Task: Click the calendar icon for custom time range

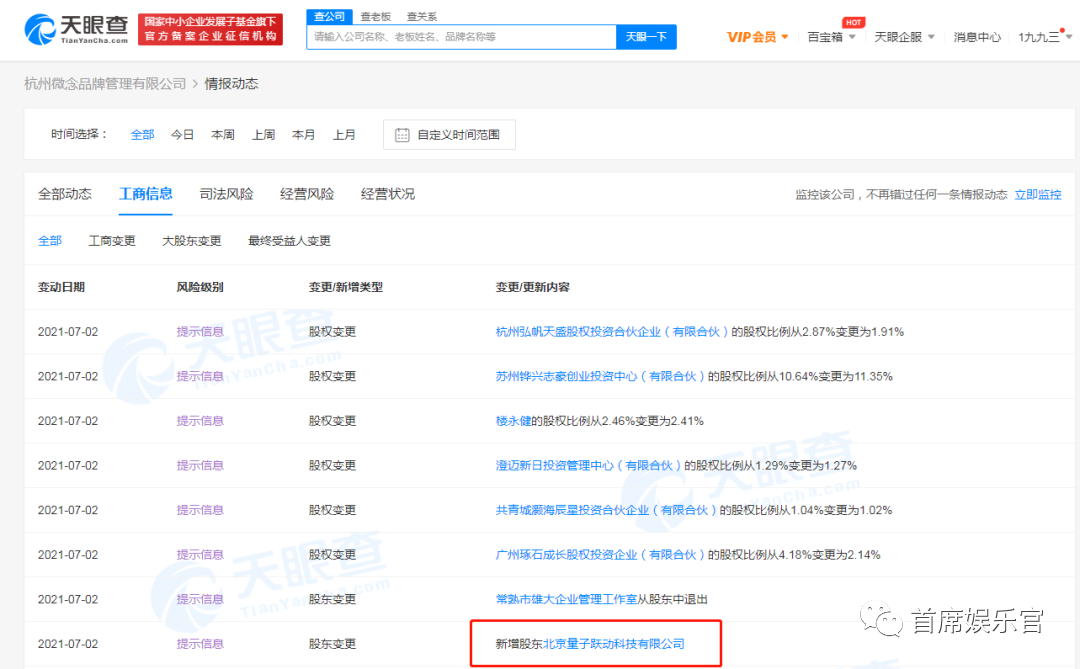Action: [x=402, y=135]
